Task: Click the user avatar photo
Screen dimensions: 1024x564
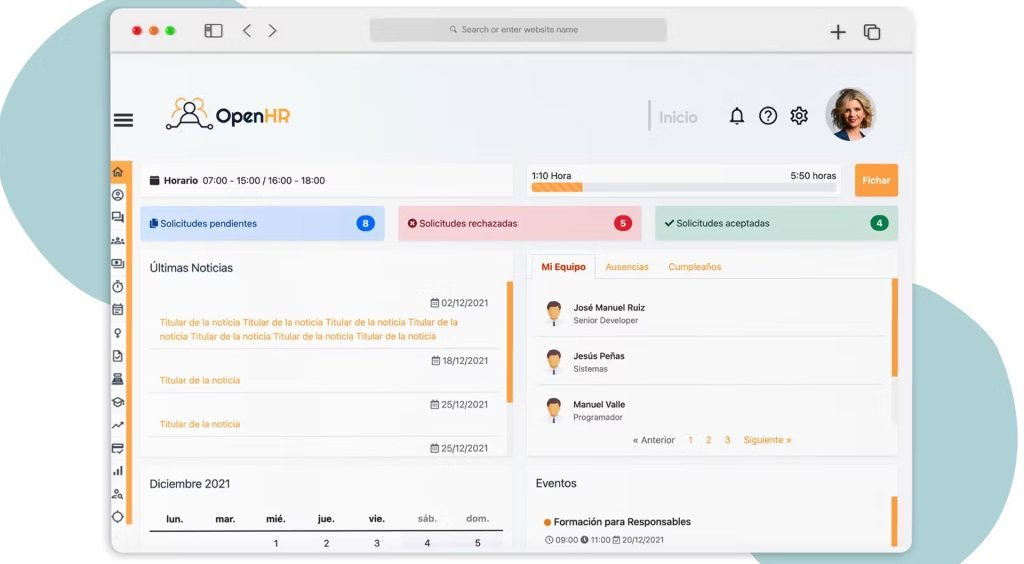Action: point(851,114)
